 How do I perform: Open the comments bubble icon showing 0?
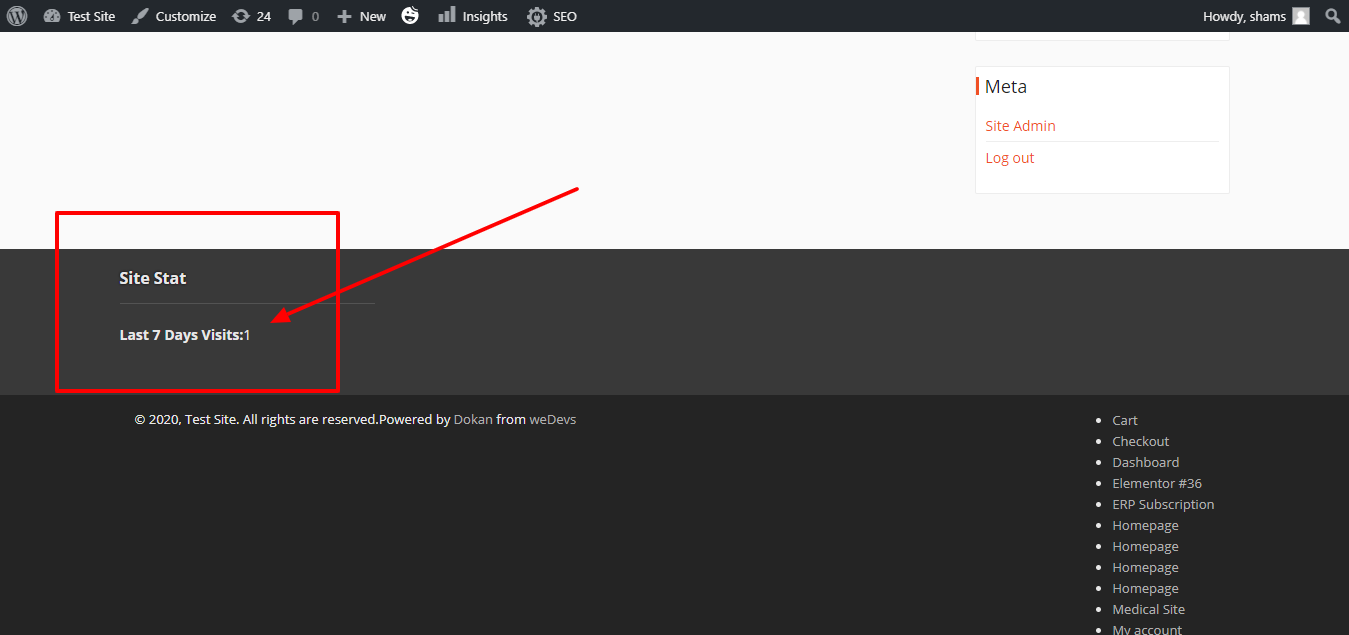point(295,15)
